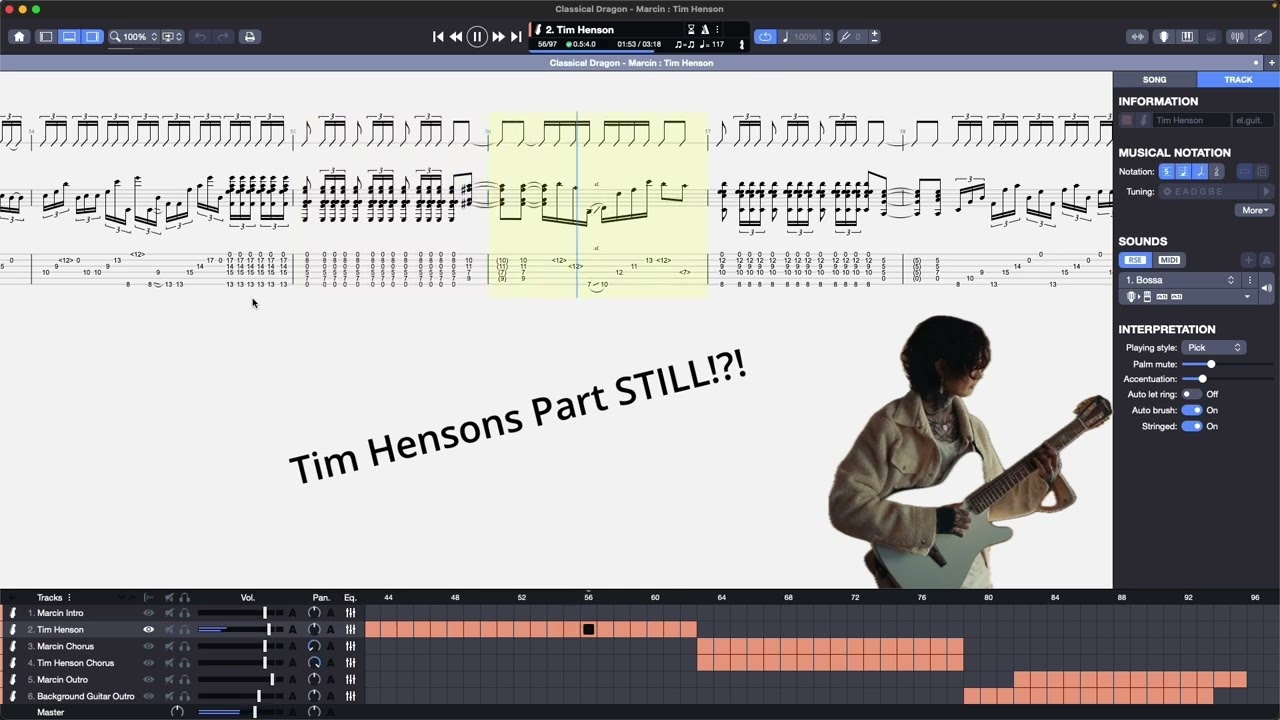Pause playback
1280x720 pixels.
pyautogui.click(x=477, y=37)
